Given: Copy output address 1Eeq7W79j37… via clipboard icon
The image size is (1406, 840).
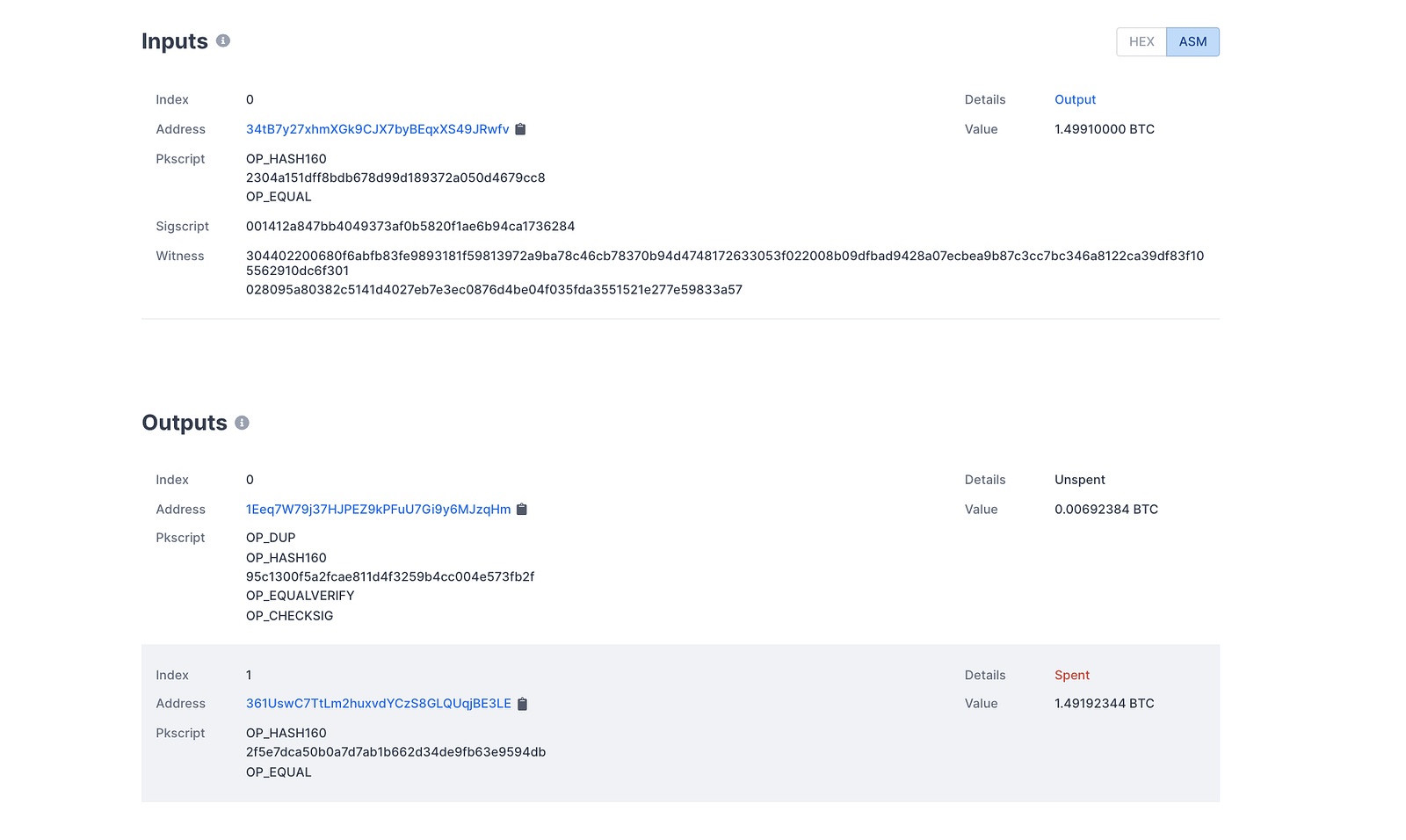Looking at the screenshot, I should tap(522, 510).
